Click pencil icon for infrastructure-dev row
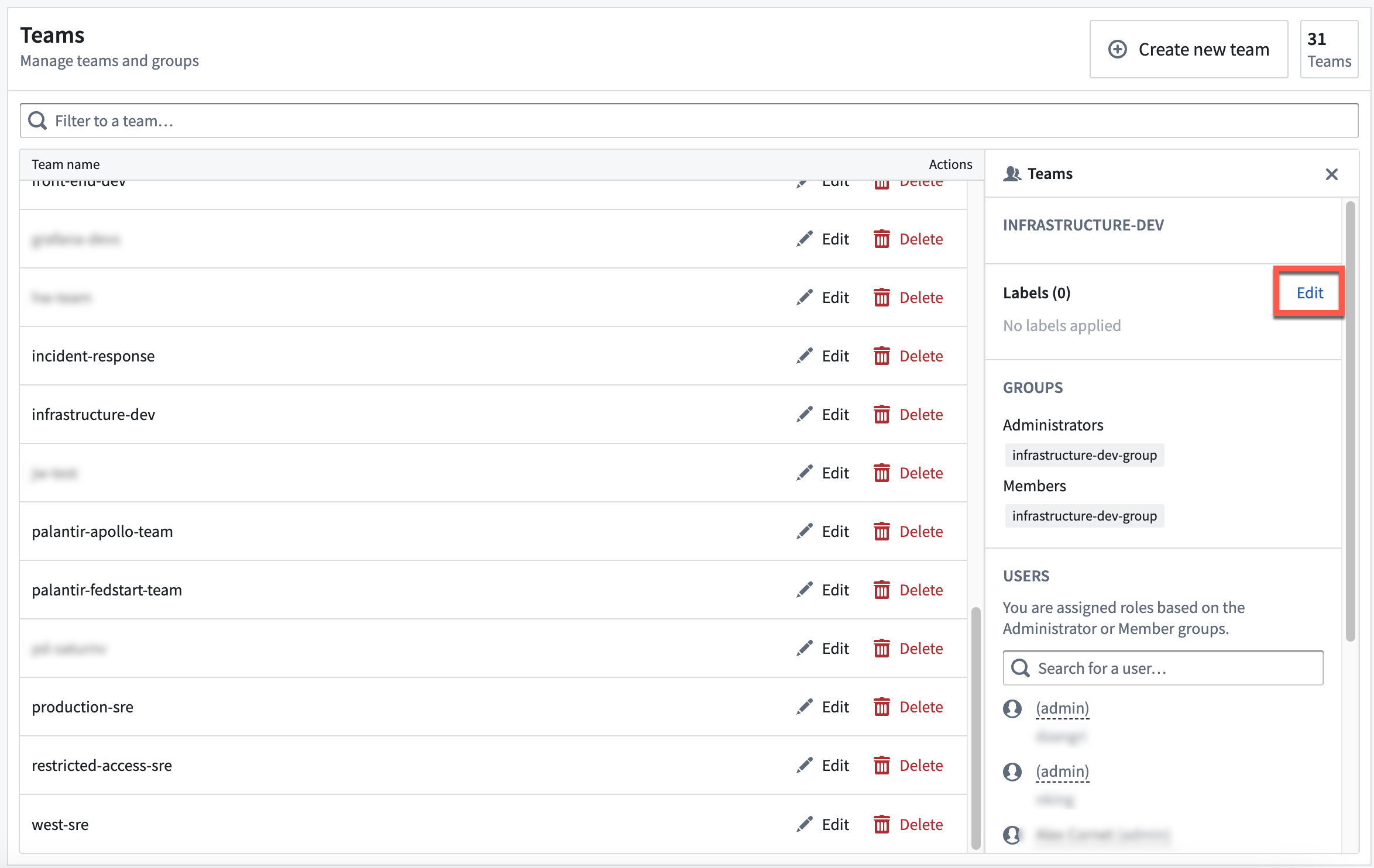 pyautogui.click(x=805, y=414)
